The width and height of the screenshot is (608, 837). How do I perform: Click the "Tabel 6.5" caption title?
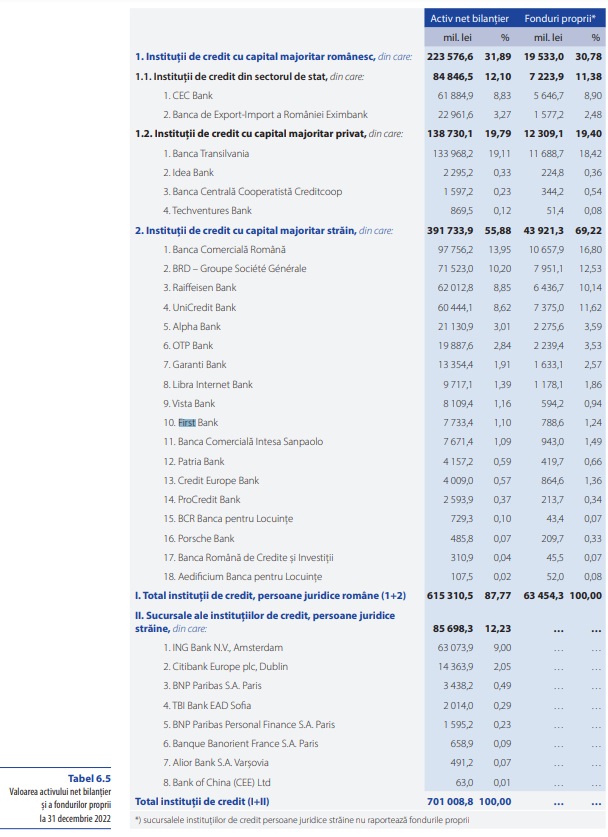click(88, 777)
